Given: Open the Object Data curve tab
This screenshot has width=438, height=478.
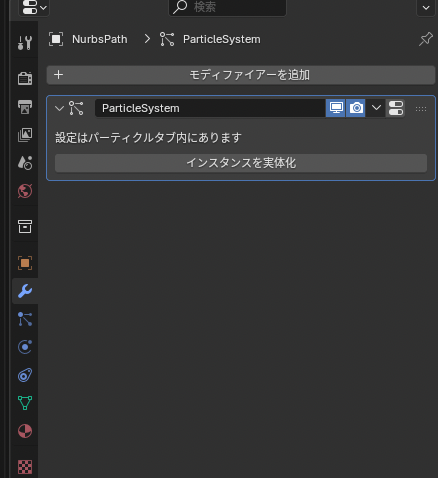Looking at the screenshot, I should [x=25, y=403].
